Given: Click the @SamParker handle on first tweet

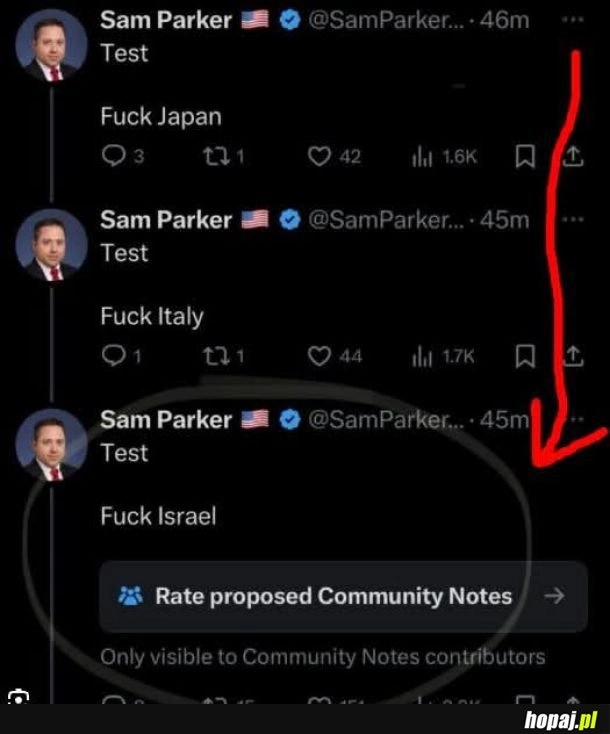Looking at the screenshot, I should [384, 20].
